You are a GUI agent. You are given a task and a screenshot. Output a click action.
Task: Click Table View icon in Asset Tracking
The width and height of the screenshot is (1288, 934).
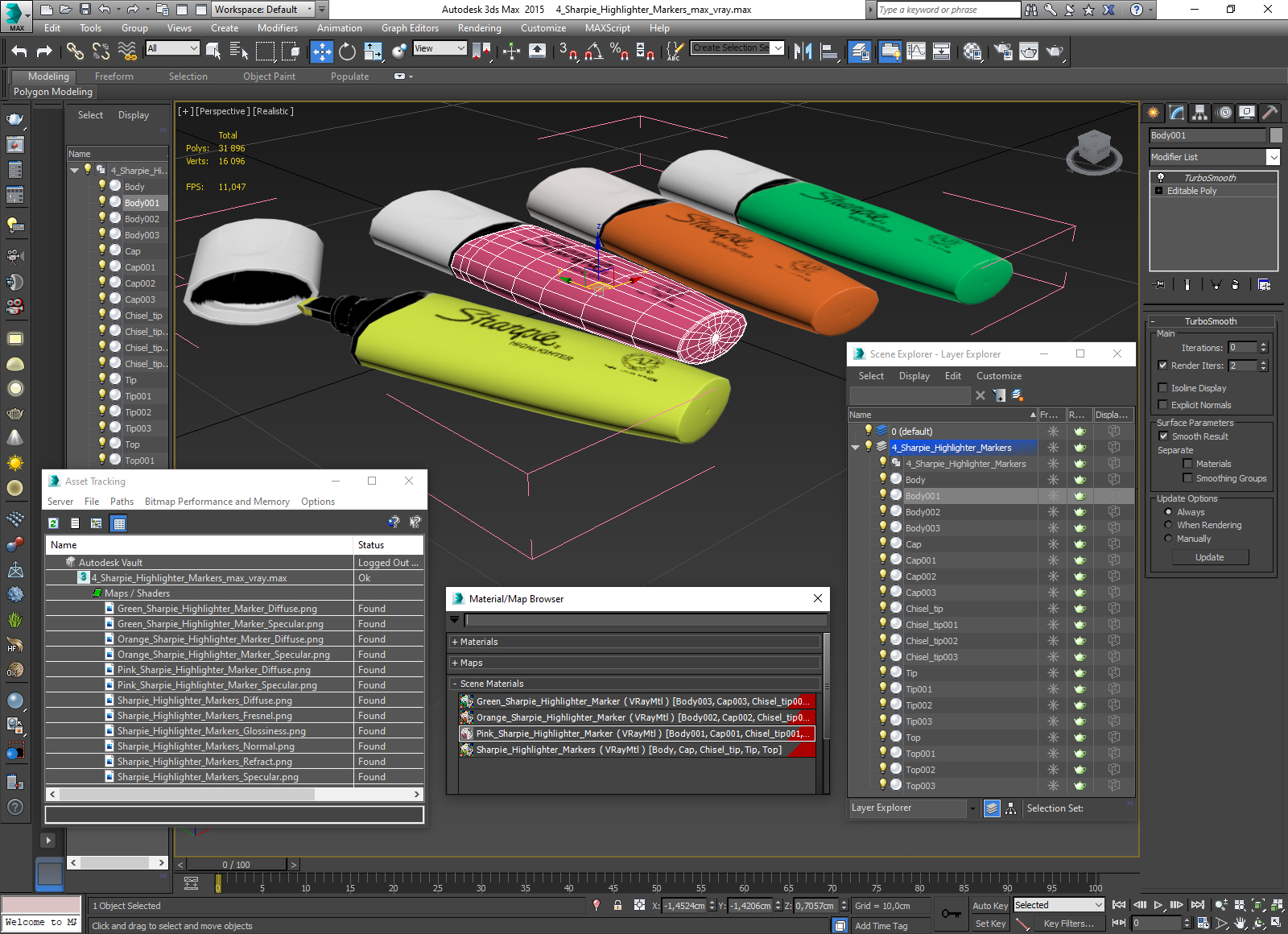(119, 523)
